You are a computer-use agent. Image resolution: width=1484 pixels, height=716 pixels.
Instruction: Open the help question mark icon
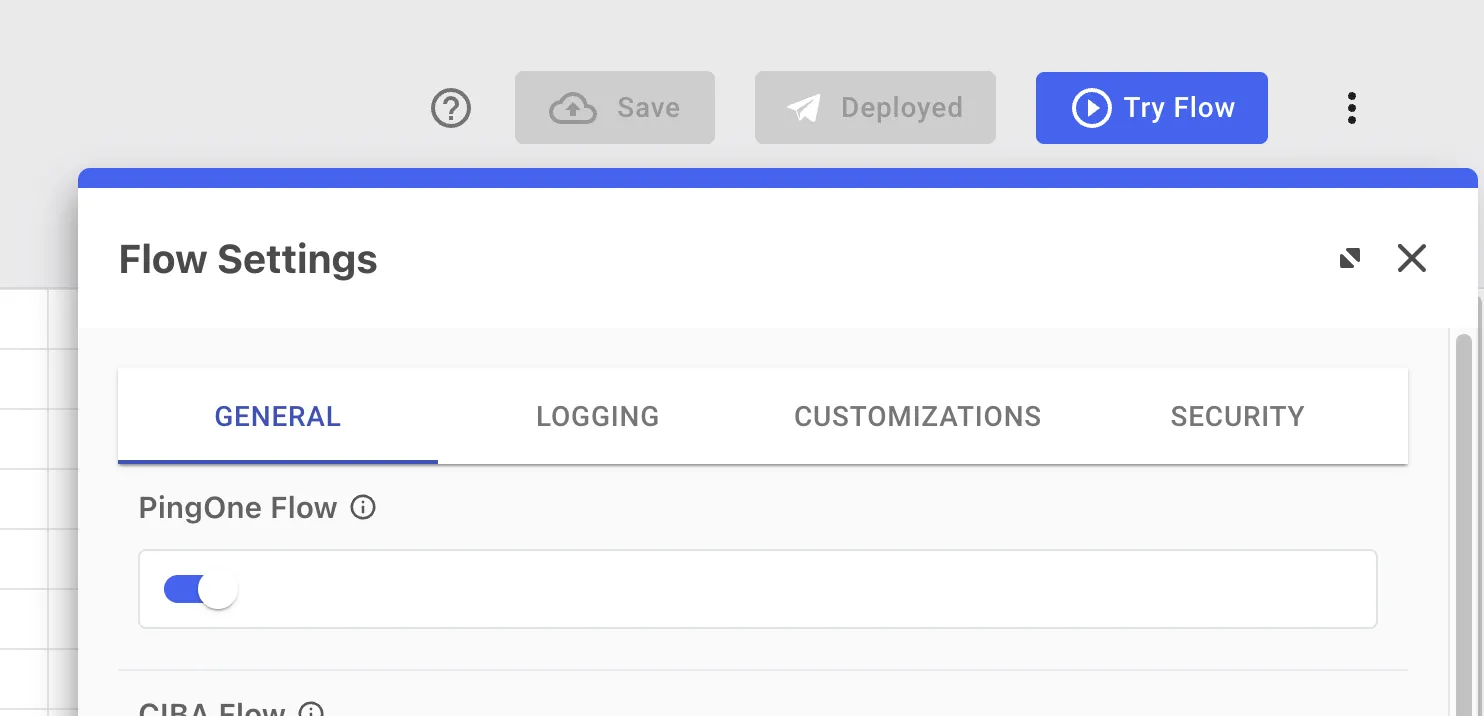(451, 108)
